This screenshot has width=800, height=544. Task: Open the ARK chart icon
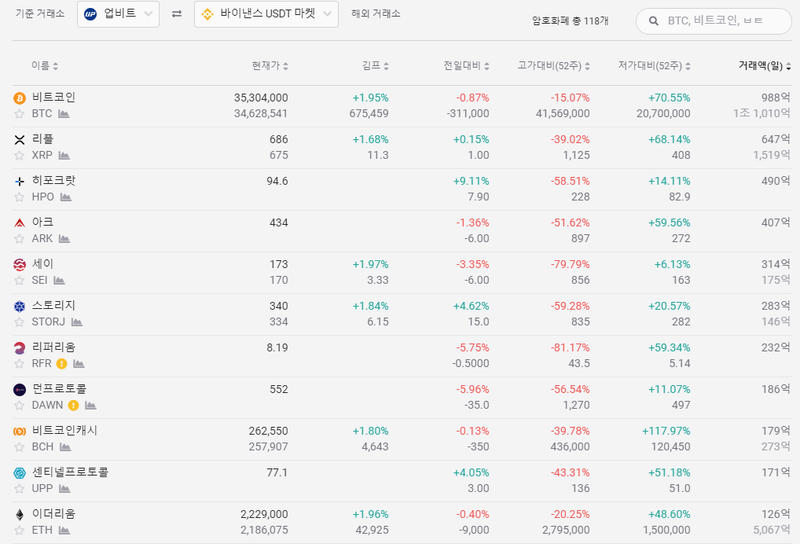pos(64,239)
